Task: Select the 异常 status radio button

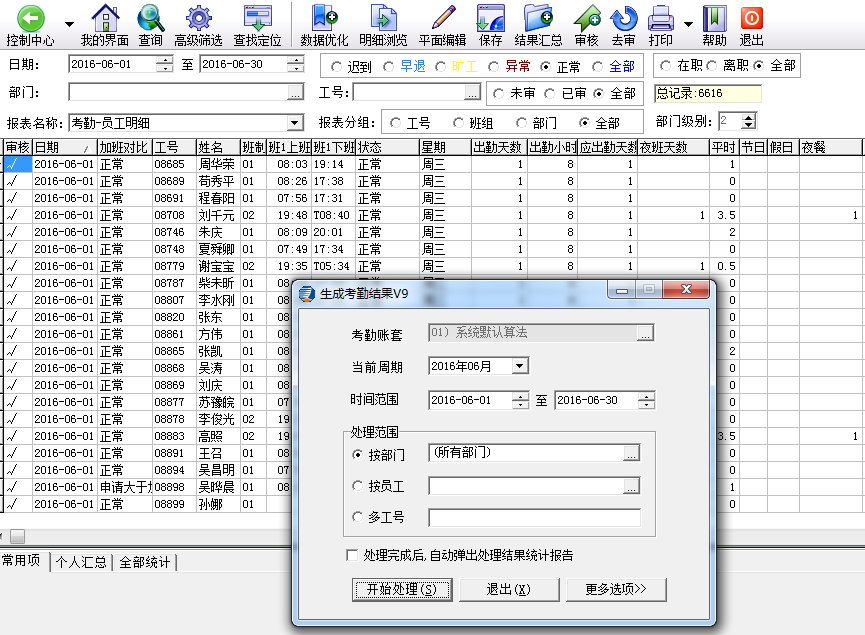Action: [x=494, y=67]
